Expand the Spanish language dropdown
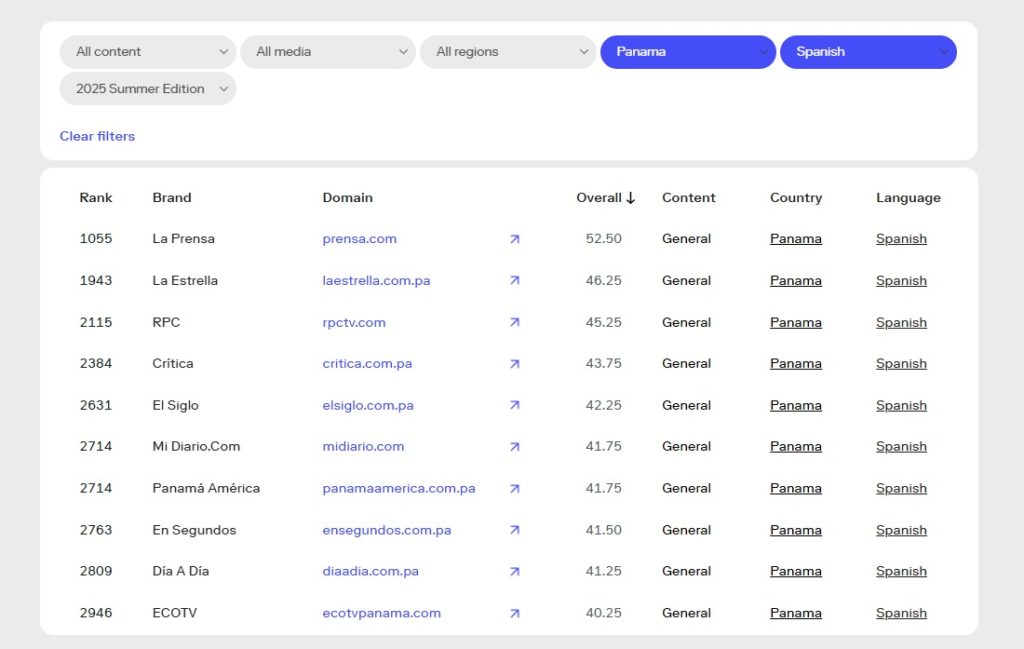Screen dimensions: 1024x649 point(869,52)
